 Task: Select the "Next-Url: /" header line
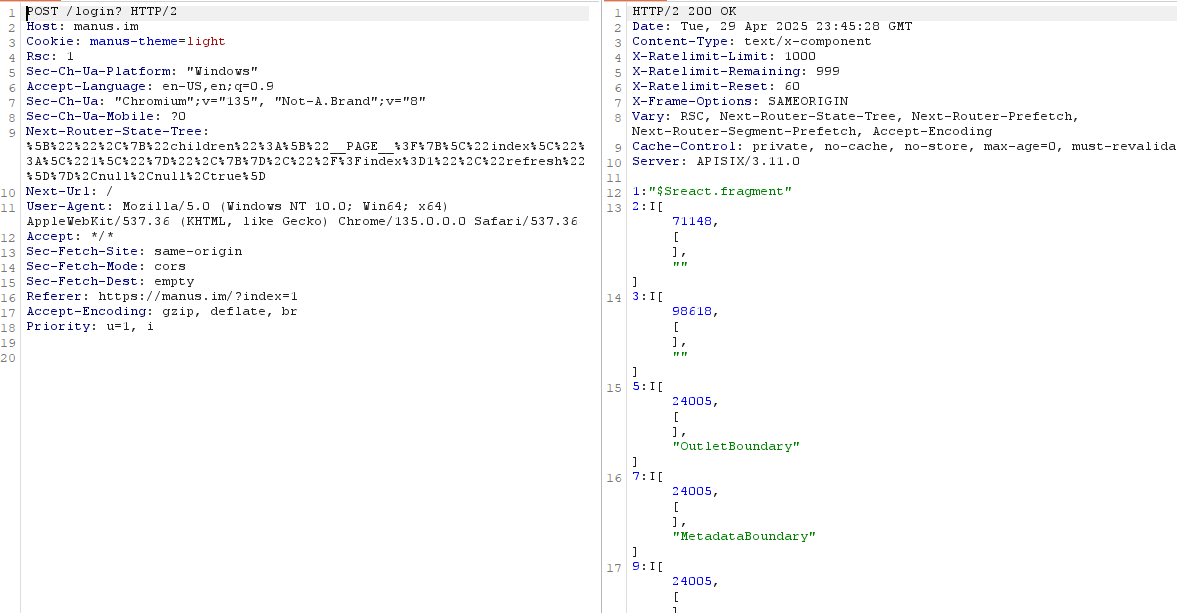coord(69,191)
